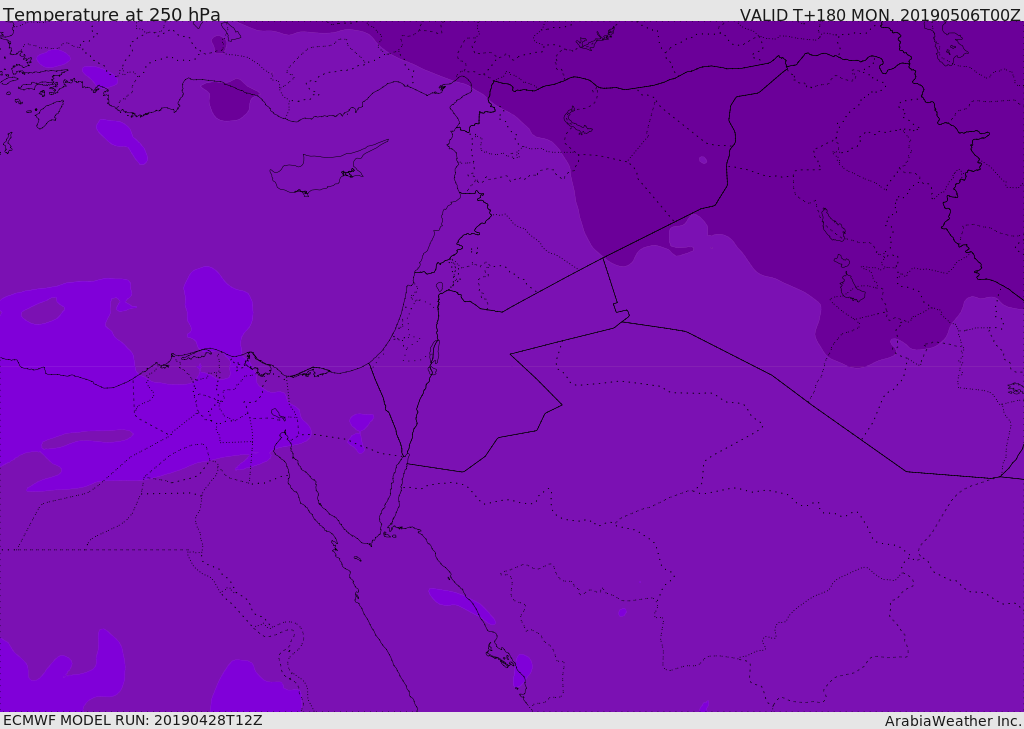
Task: Click the Sea of Galilee outline
Action: pos(439,288)
